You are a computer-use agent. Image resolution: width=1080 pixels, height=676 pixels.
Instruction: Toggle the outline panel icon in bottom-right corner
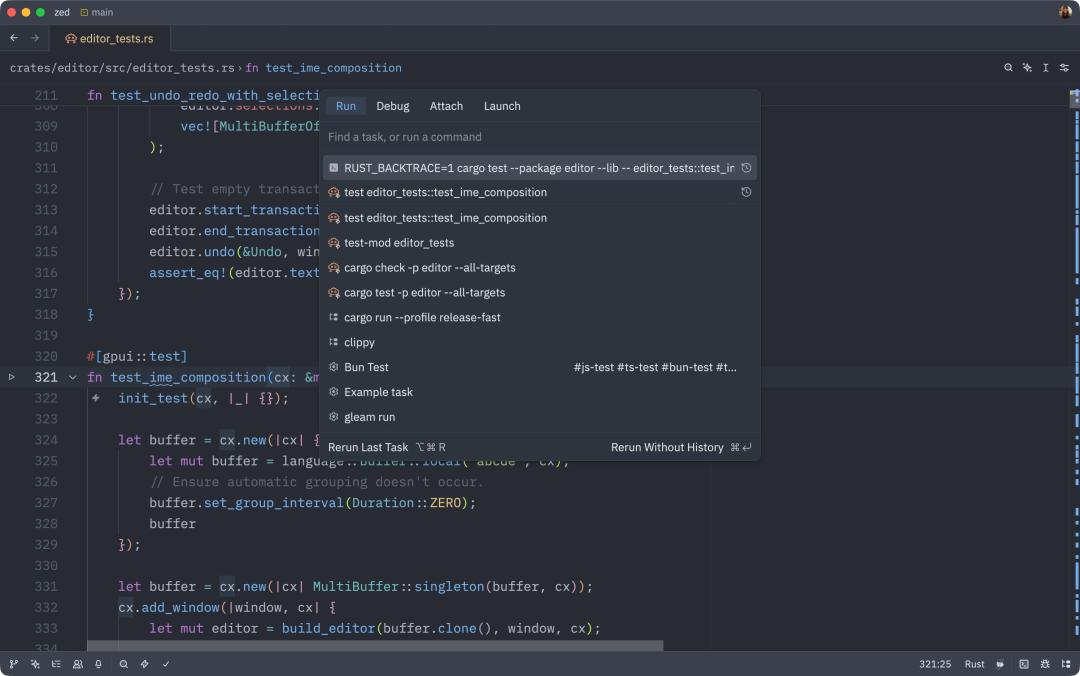tap(1067, 663)
